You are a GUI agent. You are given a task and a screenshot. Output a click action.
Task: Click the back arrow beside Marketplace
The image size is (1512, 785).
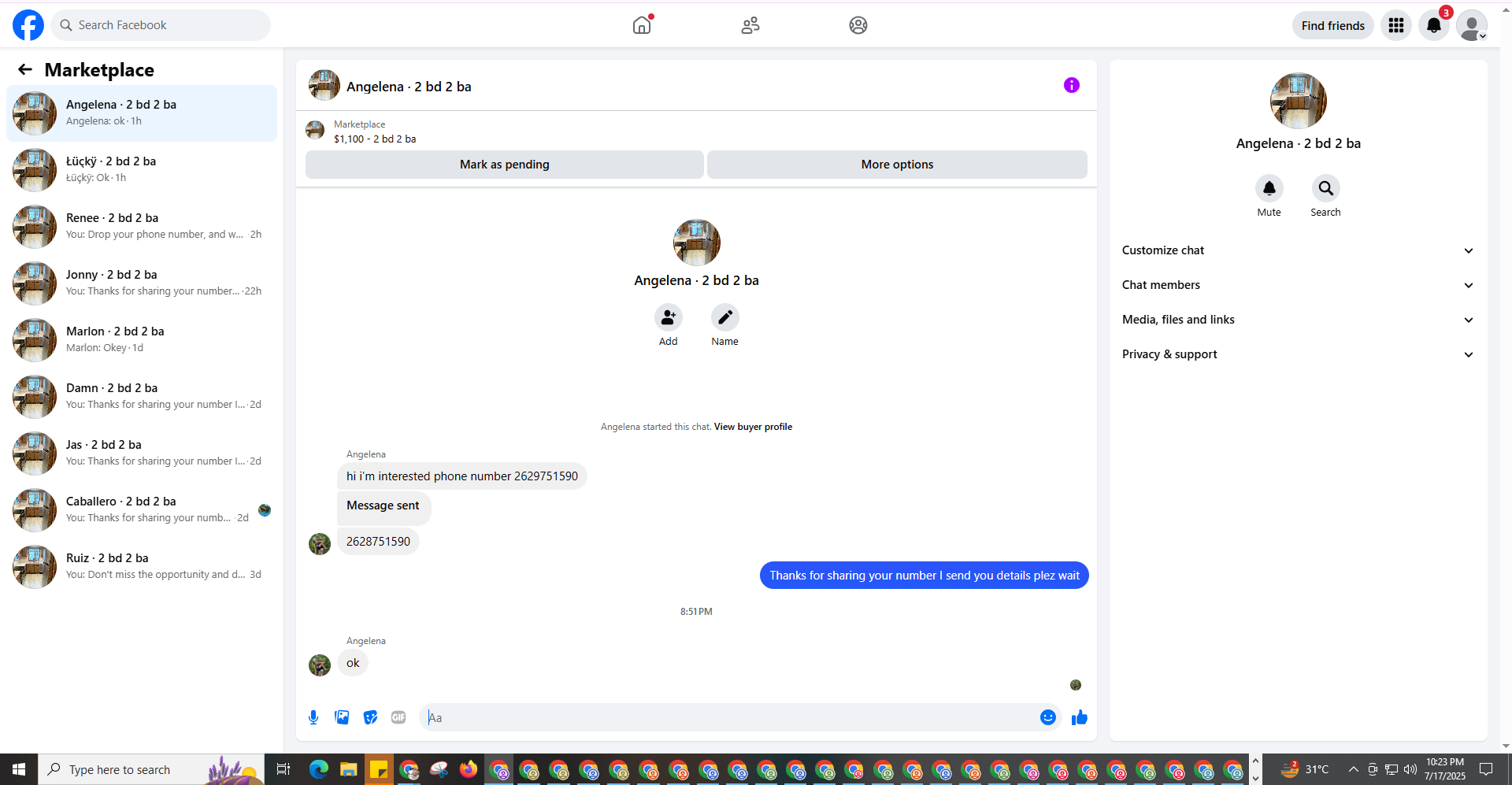pyautogui.click(x=25, y=70)
